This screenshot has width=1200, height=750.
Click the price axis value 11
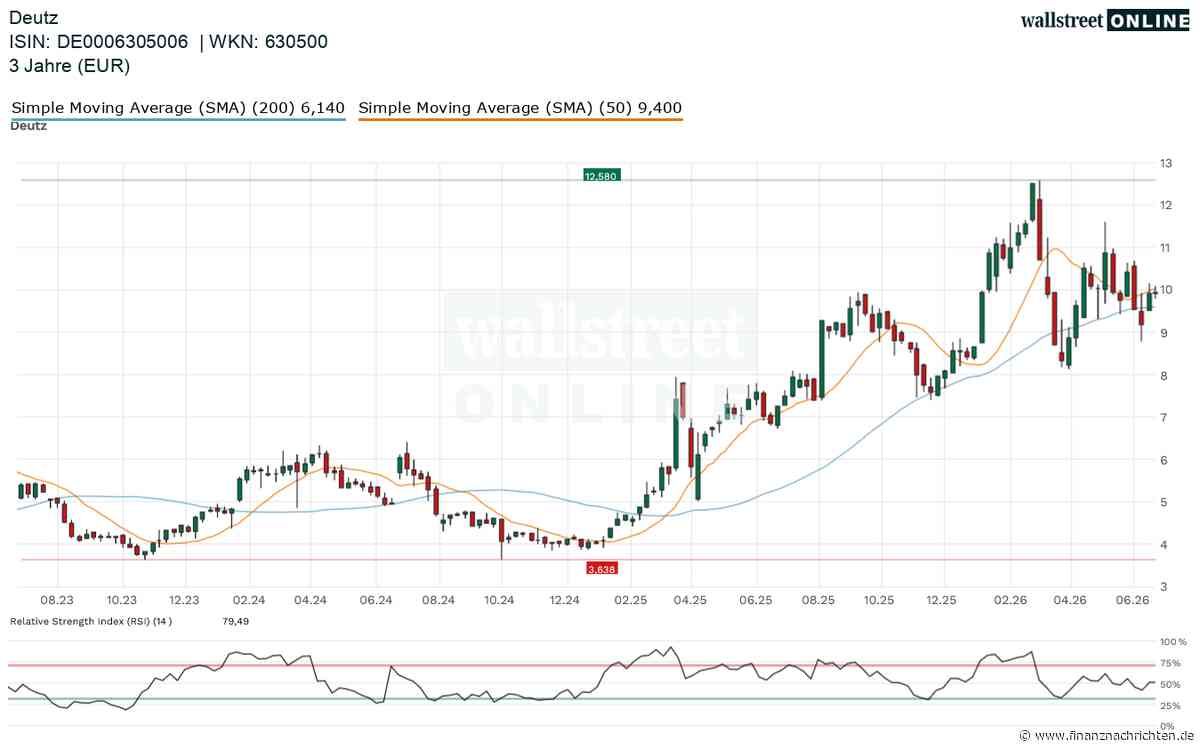tap(1166, 248)
